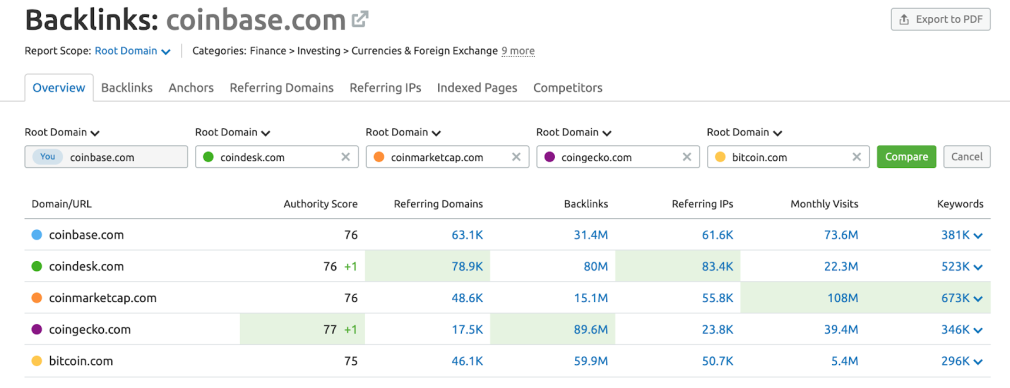The width and height of the screenshot is (1010, 388).
Task: Click orange color dot in coinmarketcap.com input
Action: (x=379, y=157)
